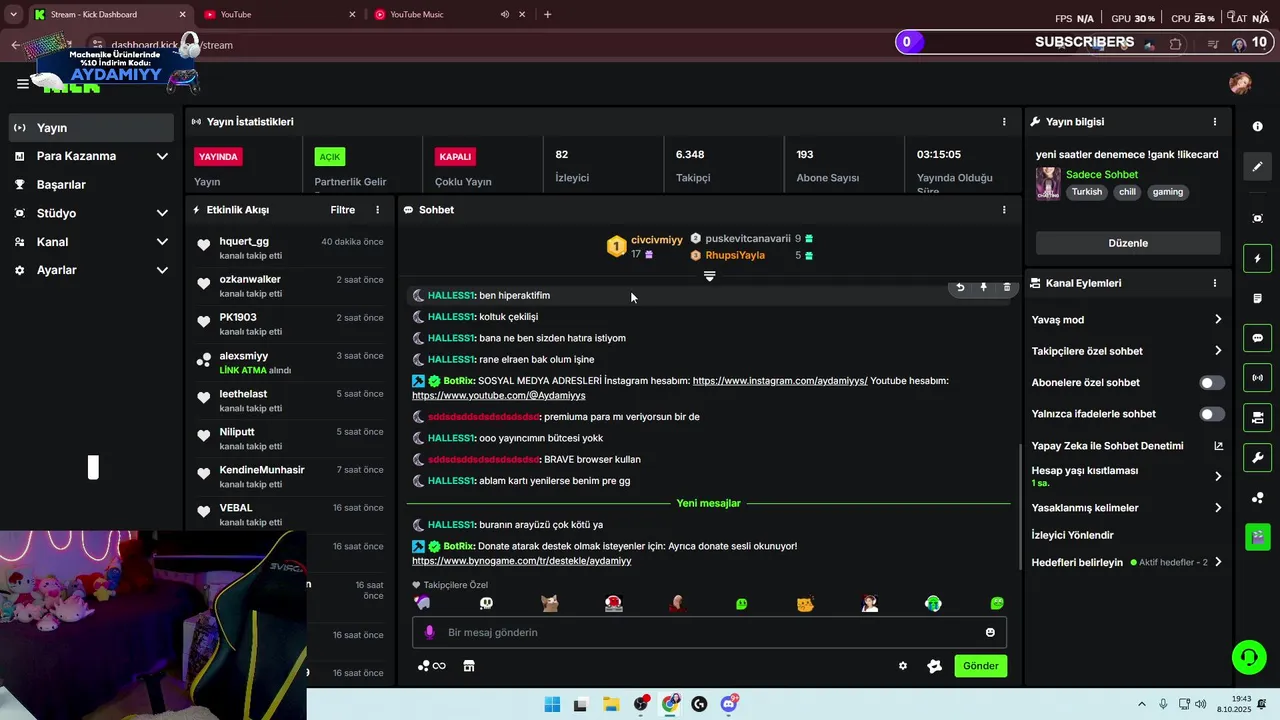This screenshot has height=720, width=1280.
Task: Expand Stüdyo sidebar section
Action: pos(162,213)
